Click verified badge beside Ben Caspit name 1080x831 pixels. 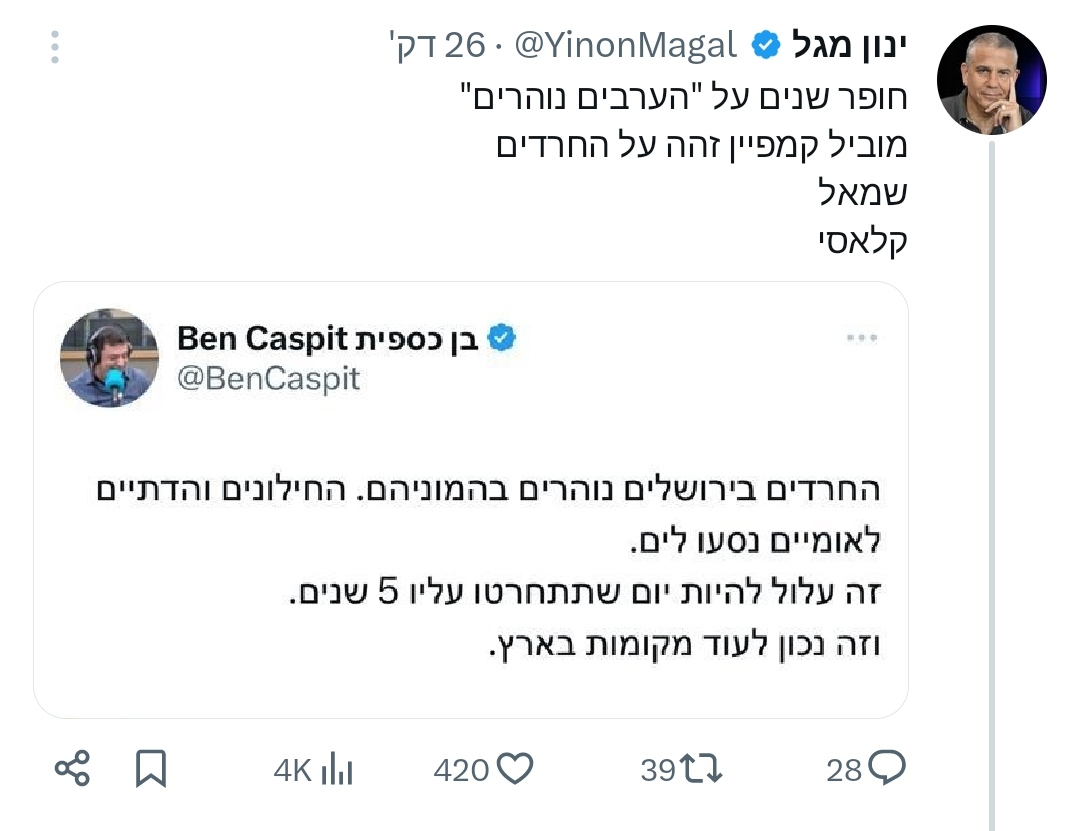[501, 338]
